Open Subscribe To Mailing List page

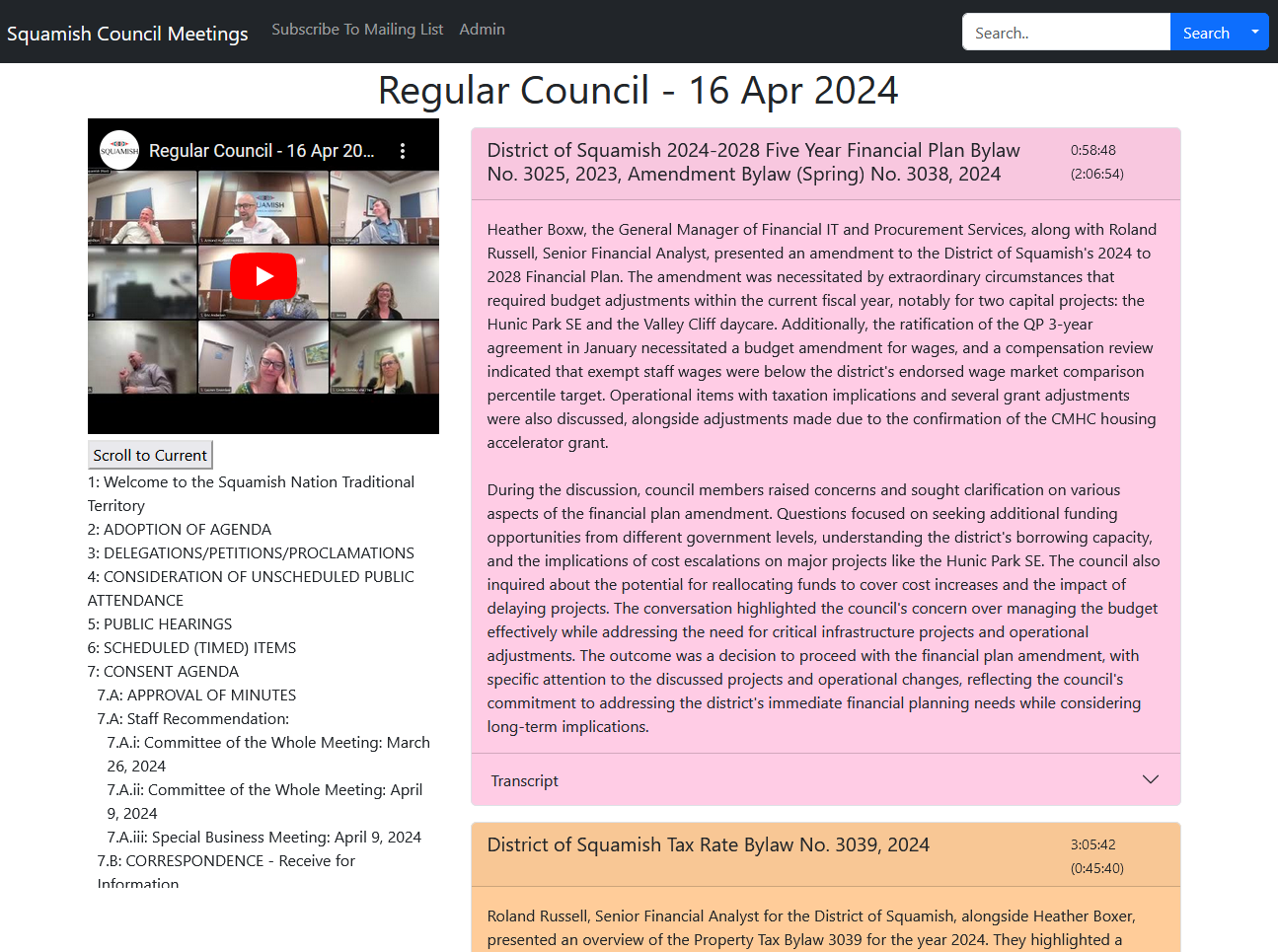pyautogui.click(x=357, y=30)
